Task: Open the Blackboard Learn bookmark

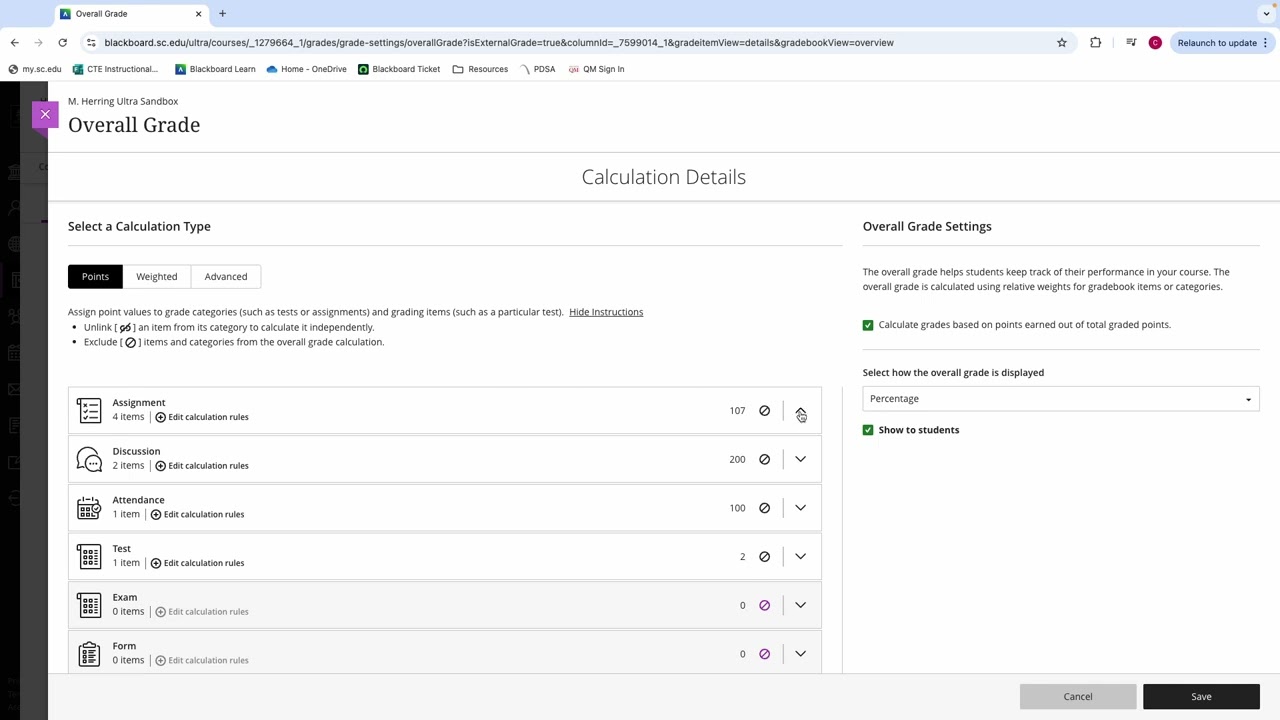Action: pos(215,69)
